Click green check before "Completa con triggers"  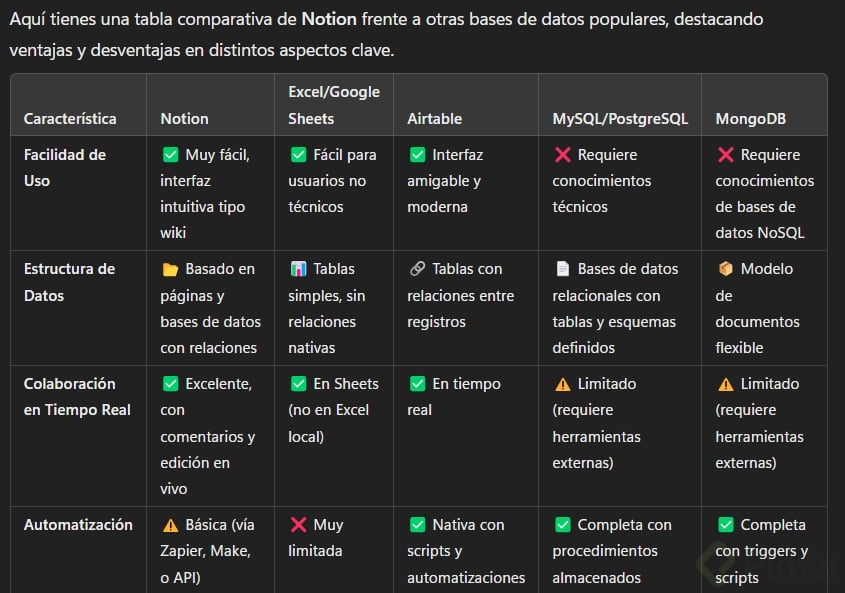tap(725, 525)
